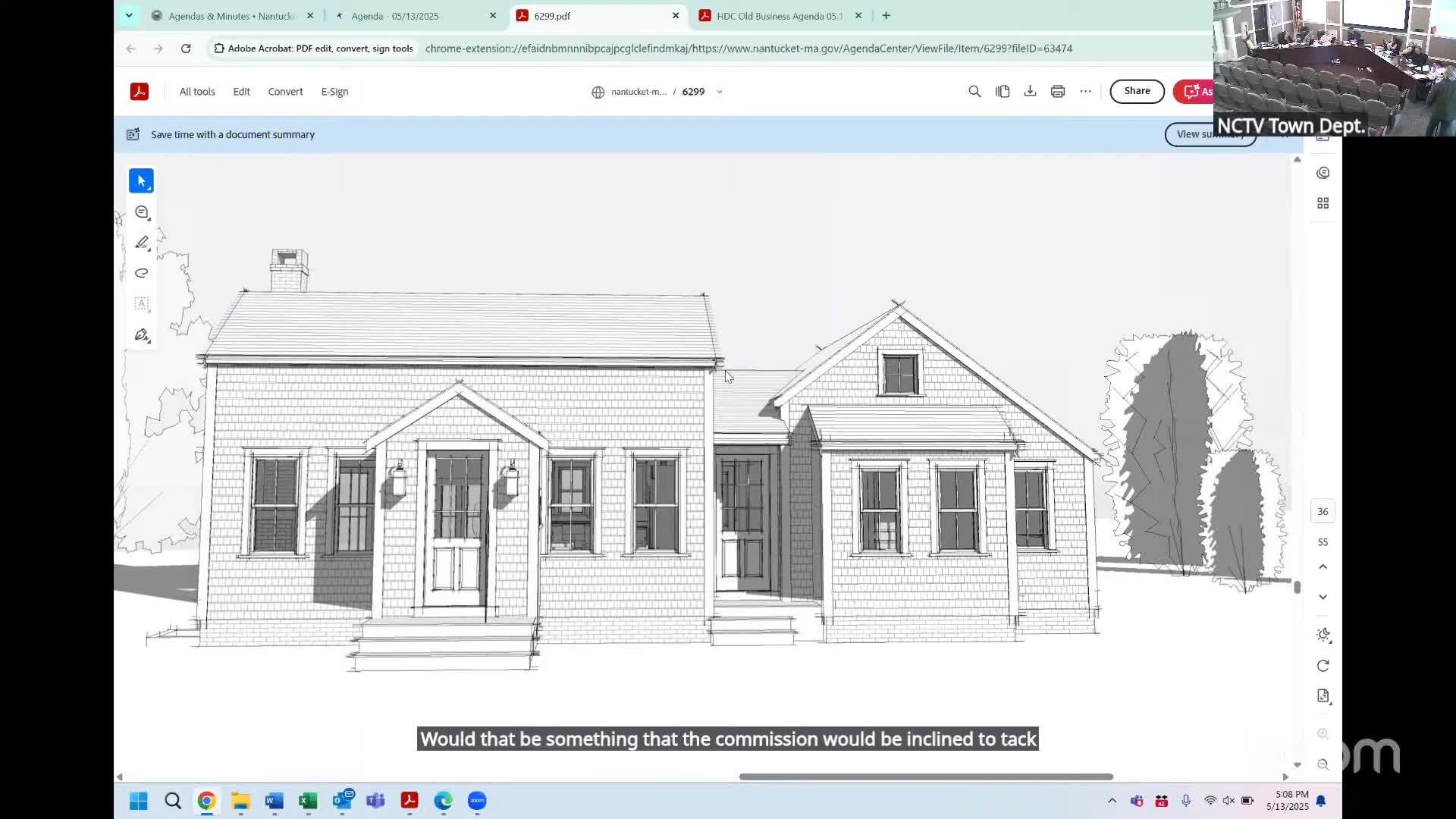Pick the add text box tool
This screenshot has height=819, width=1456.
coord(141,303)
